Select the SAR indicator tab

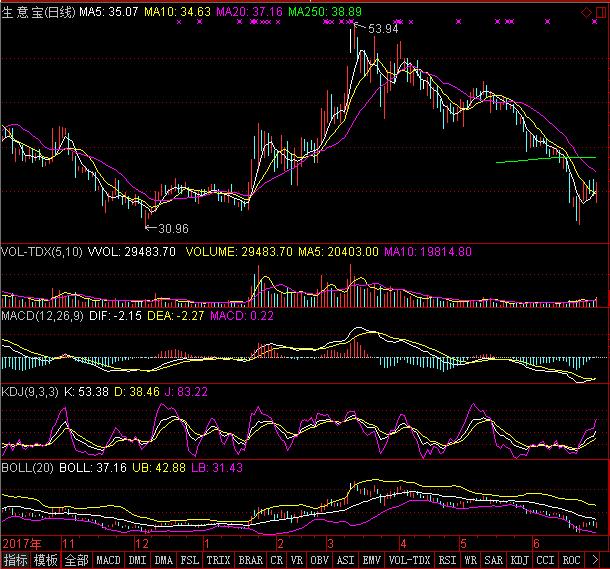pyautogui.click(x=494, y=560)
